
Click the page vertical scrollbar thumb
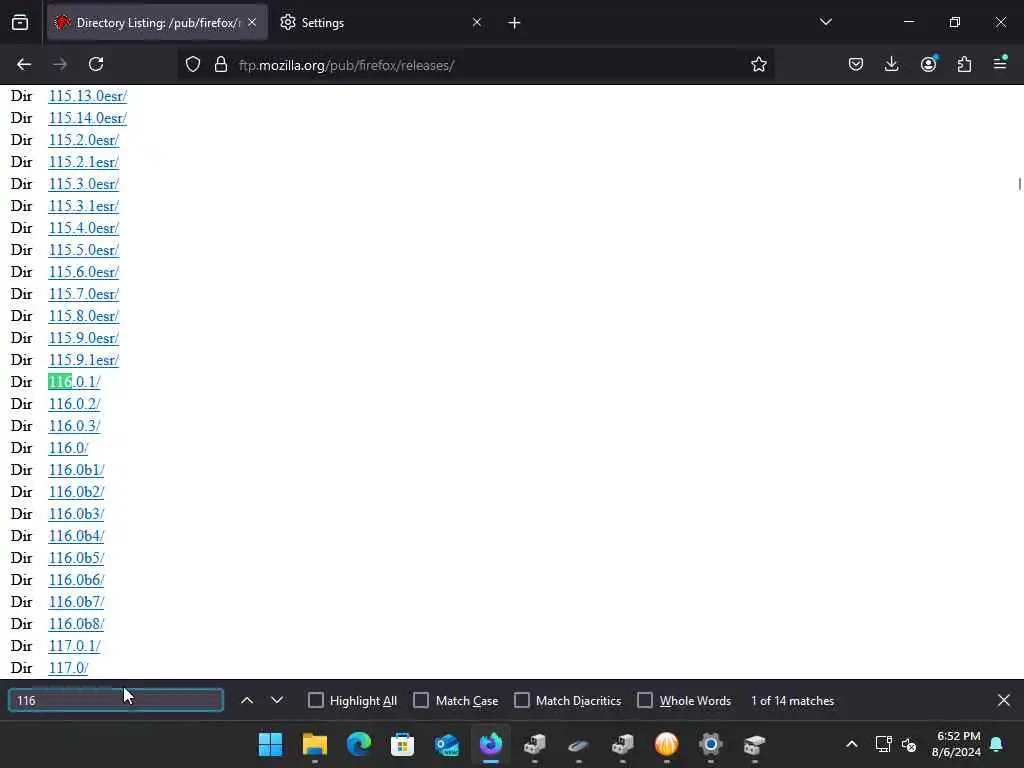point(1019,184)
